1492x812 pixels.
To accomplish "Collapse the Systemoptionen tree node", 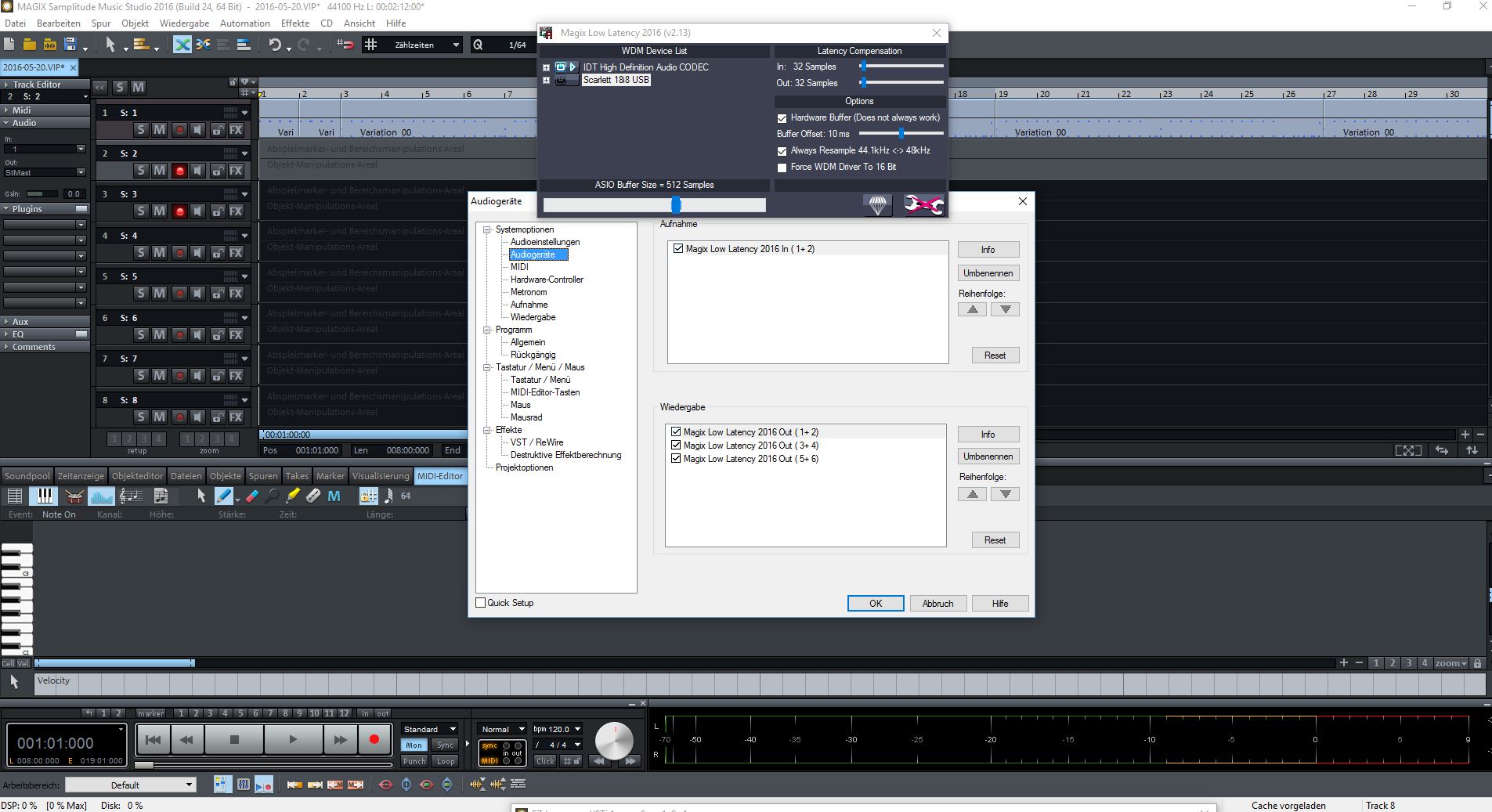I will [x=486, y=229].
